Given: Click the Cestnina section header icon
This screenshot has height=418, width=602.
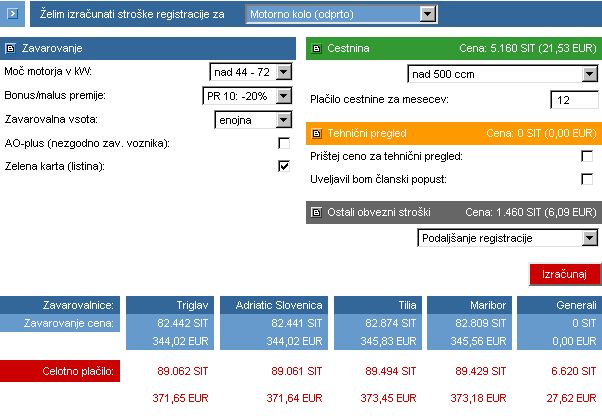Looking at the screenshot, I should pos(316,48).
